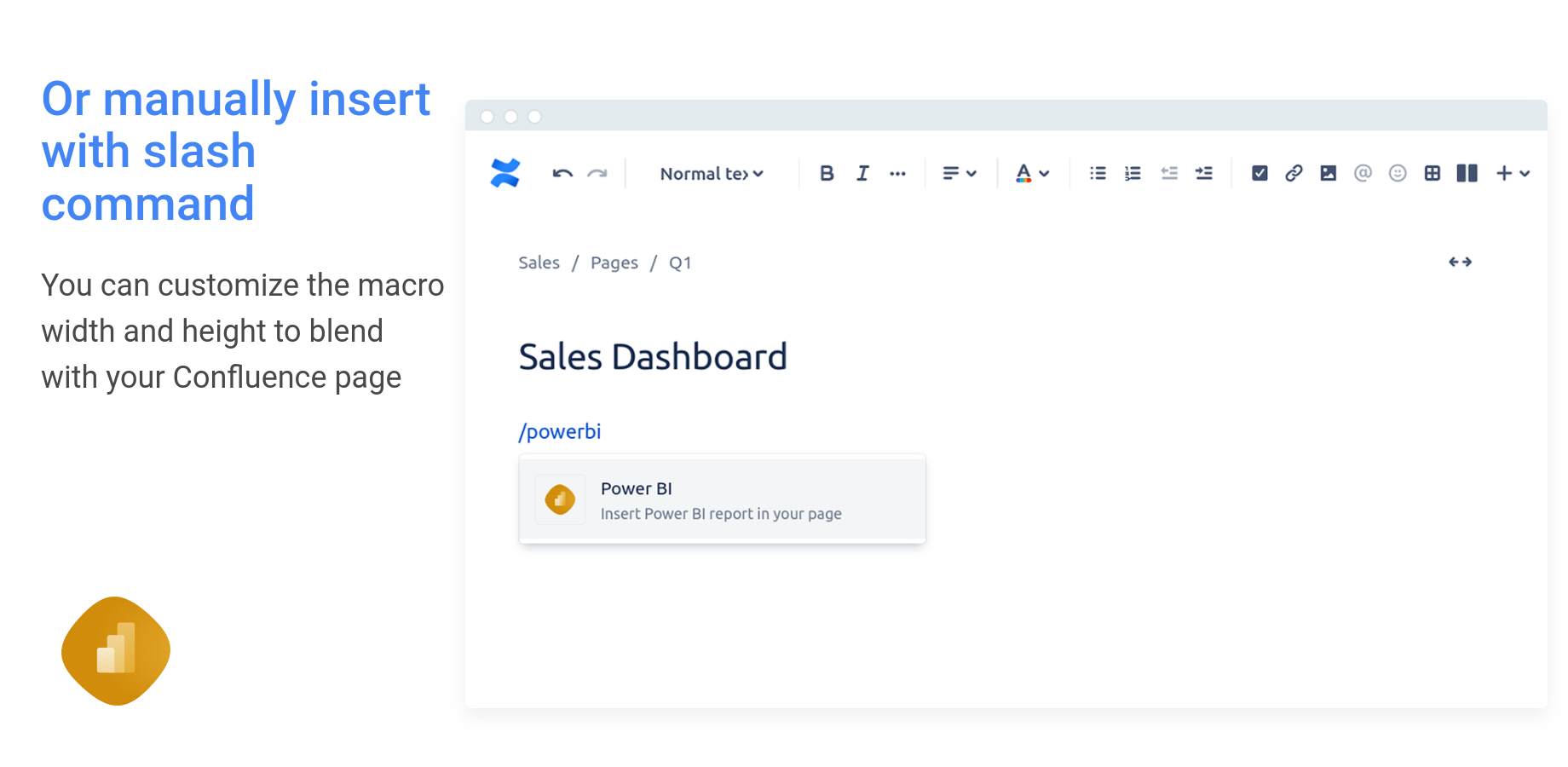Outdent the current list item
This screenshot has height=767, width=1568.
1169,174
